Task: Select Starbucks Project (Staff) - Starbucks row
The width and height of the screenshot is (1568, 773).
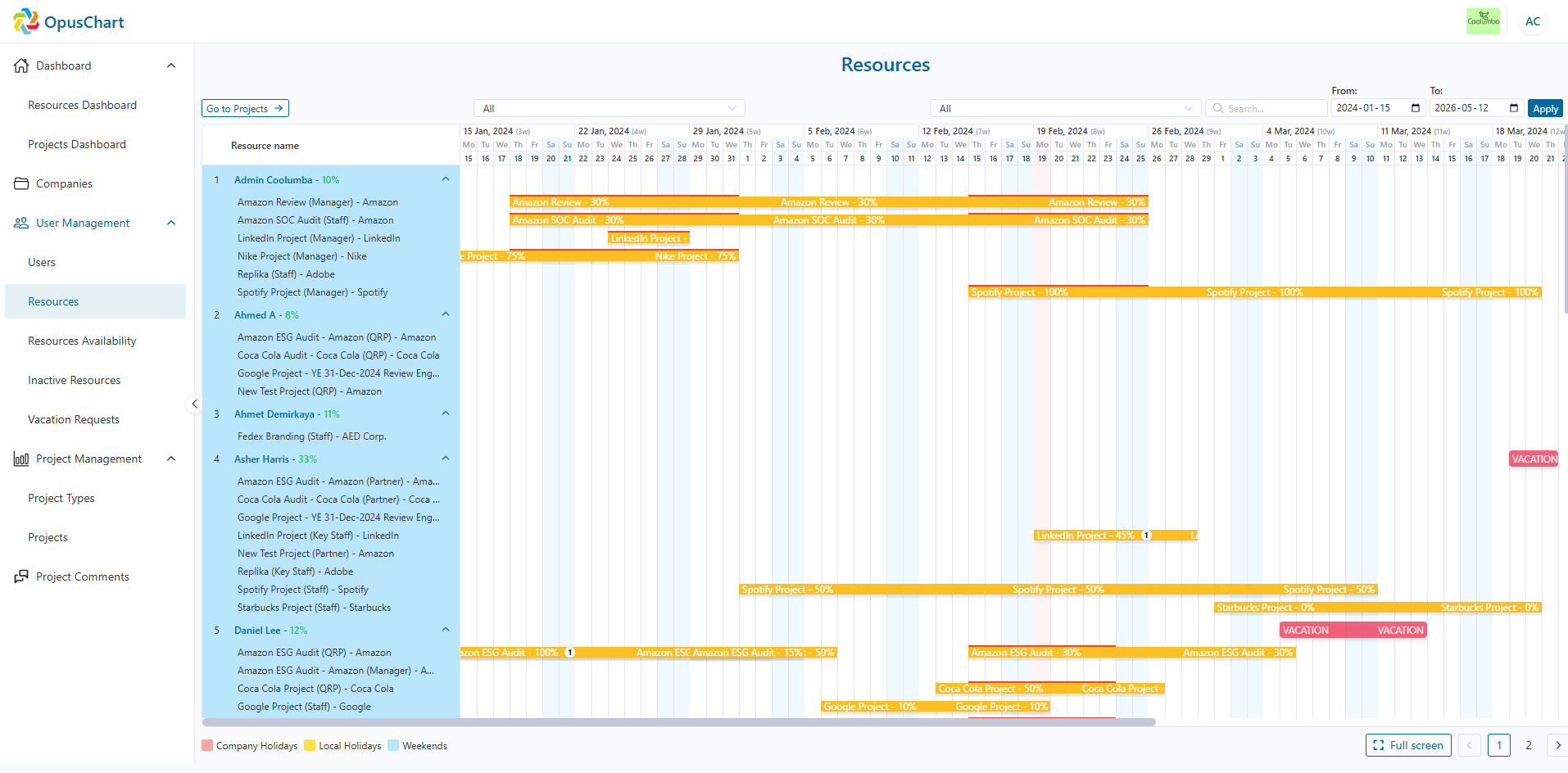Action: coord(331,608)
